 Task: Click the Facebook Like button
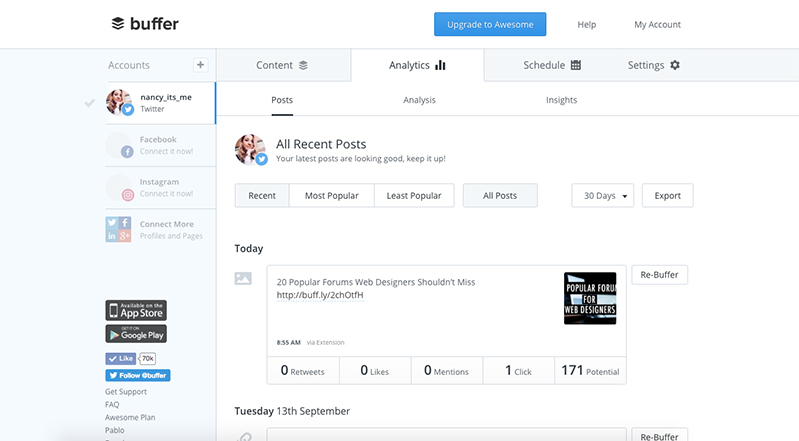coord(121,358)
